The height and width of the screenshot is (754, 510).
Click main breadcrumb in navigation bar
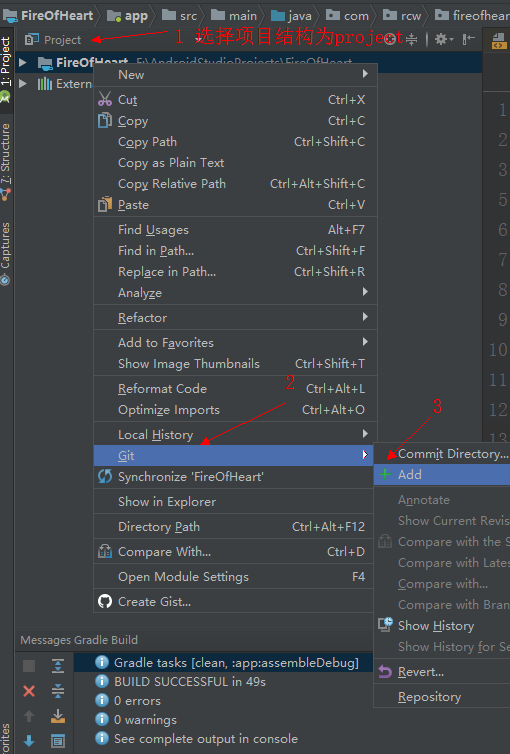pyautogui.click(x=234, y=15)
